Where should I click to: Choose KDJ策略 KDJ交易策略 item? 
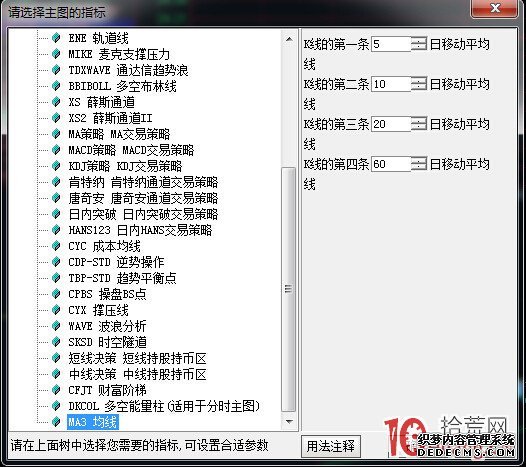(125, 166)
